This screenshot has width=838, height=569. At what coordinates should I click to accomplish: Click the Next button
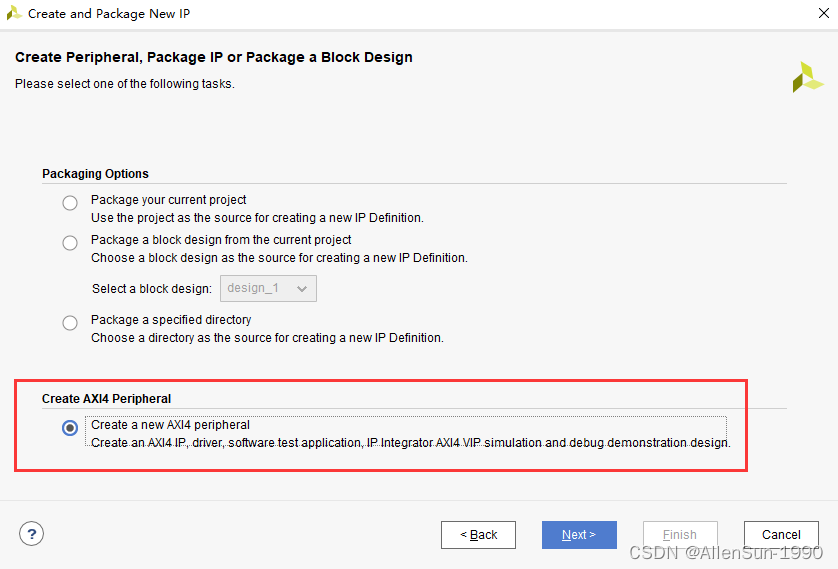point(579,535)
